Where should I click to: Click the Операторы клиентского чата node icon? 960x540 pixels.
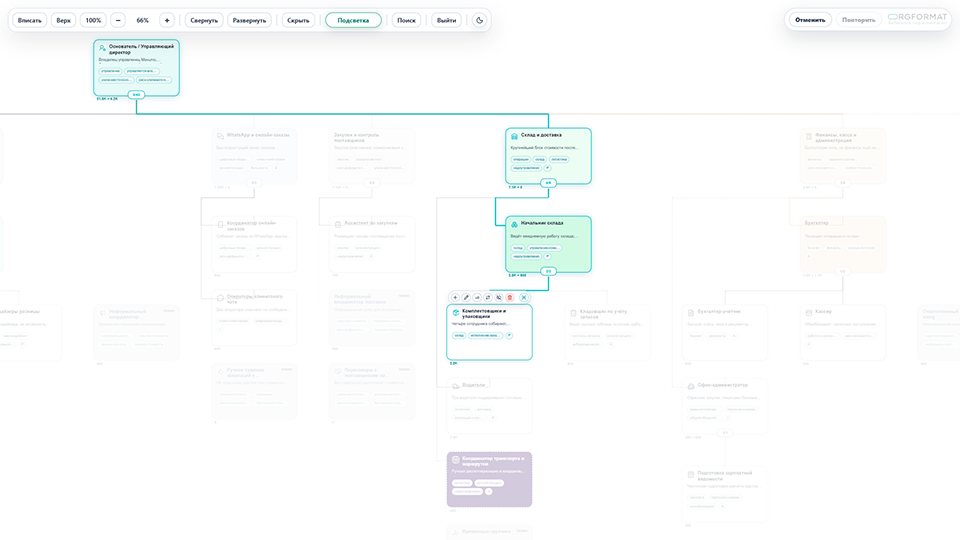click(x=220, y=298)
